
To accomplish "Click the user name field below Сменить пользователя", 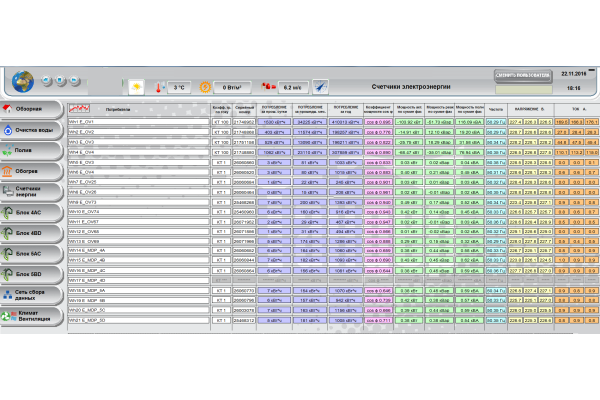I will tap(522, 89).
